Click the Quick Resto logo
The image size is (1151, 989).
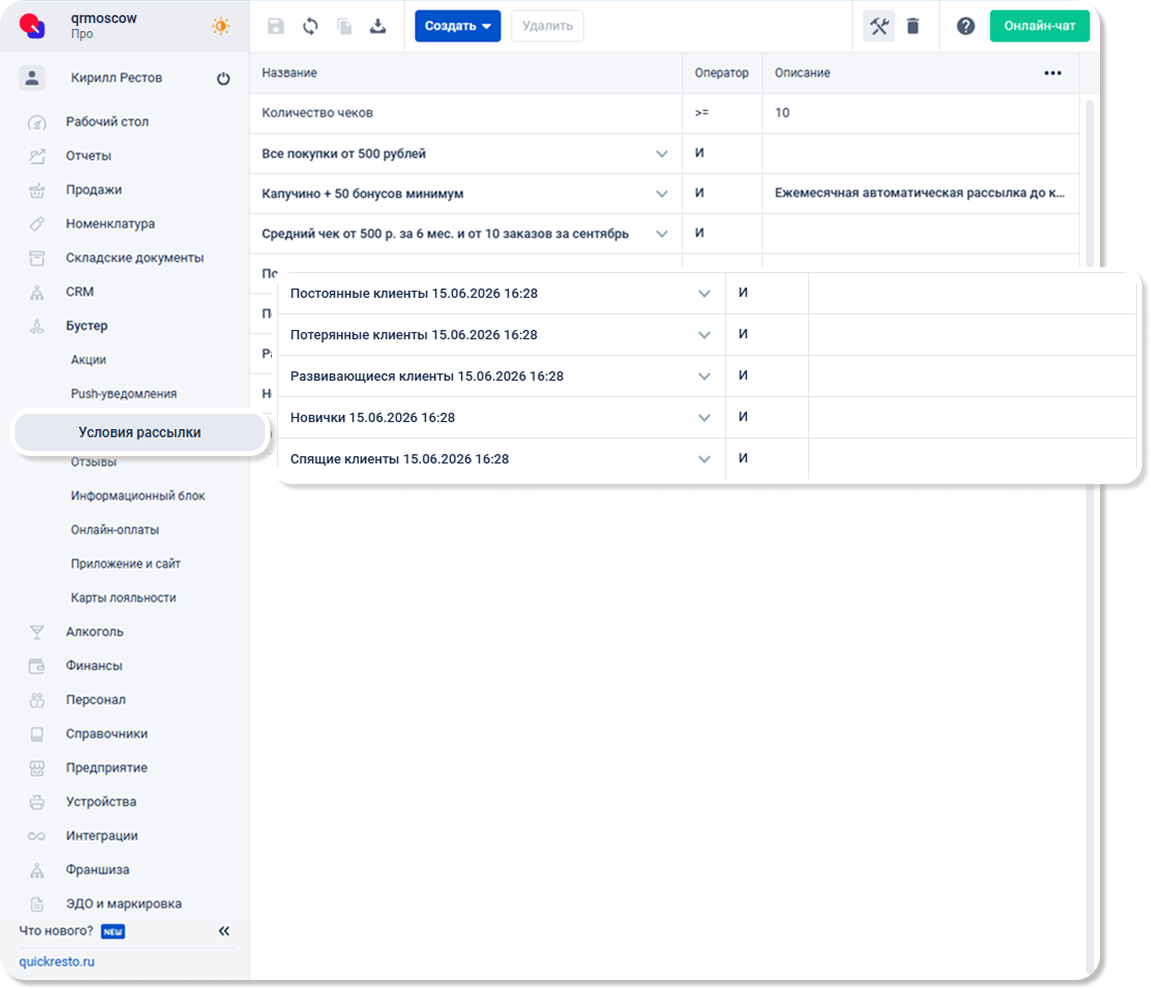32,26
